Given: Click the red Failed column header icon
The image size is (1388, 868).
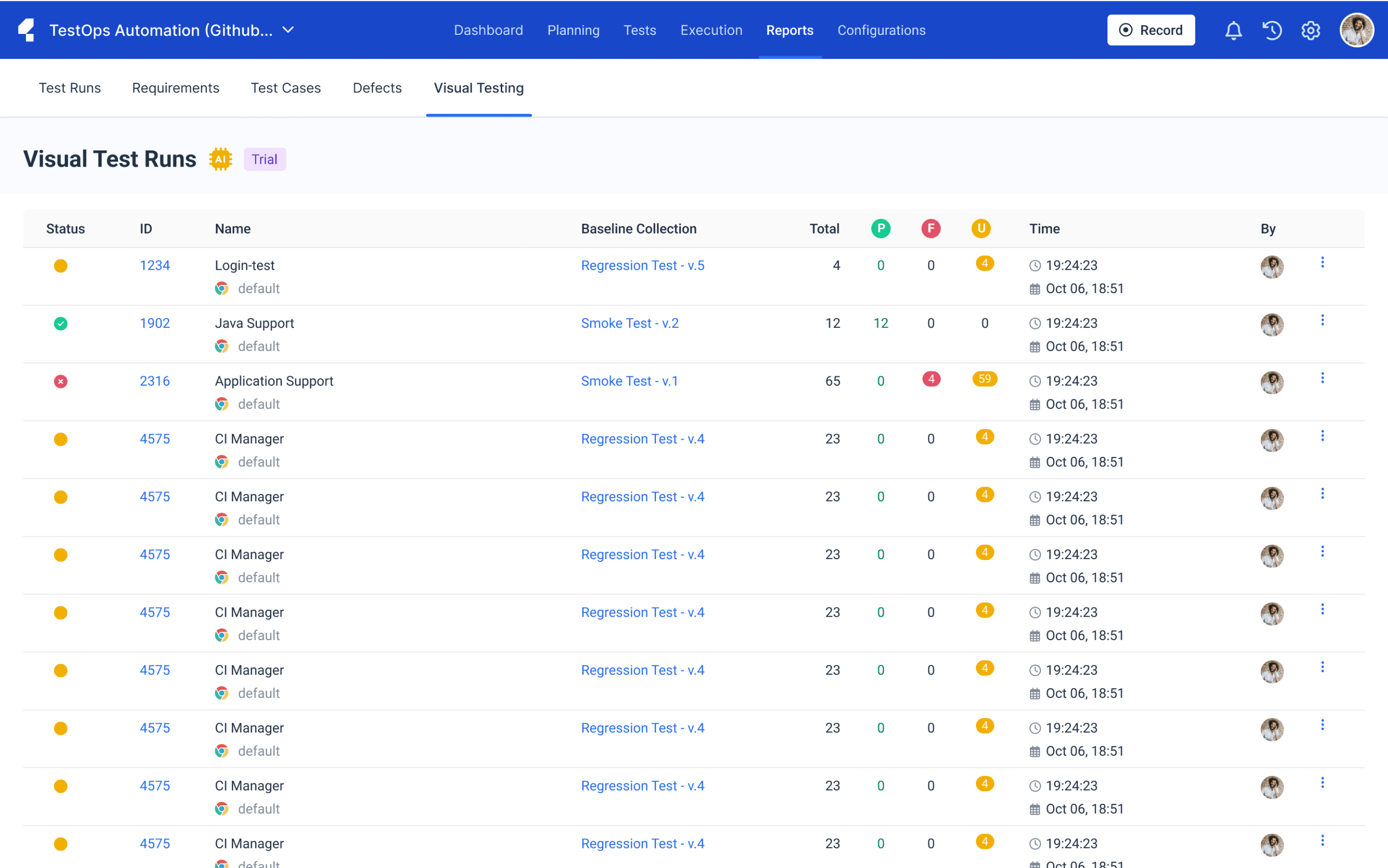Looking at the screenshot, I should (930, 228).
